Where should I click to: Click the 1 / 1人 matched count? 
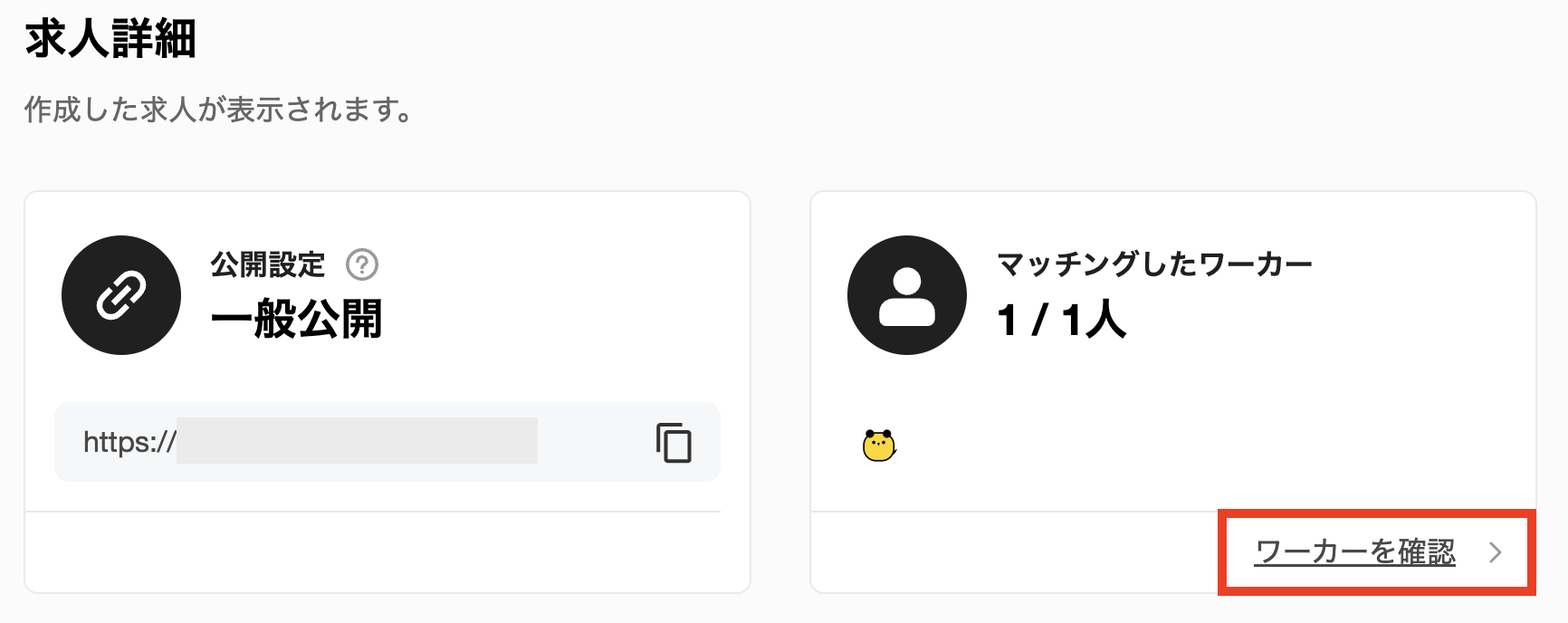pos(1061,320)
